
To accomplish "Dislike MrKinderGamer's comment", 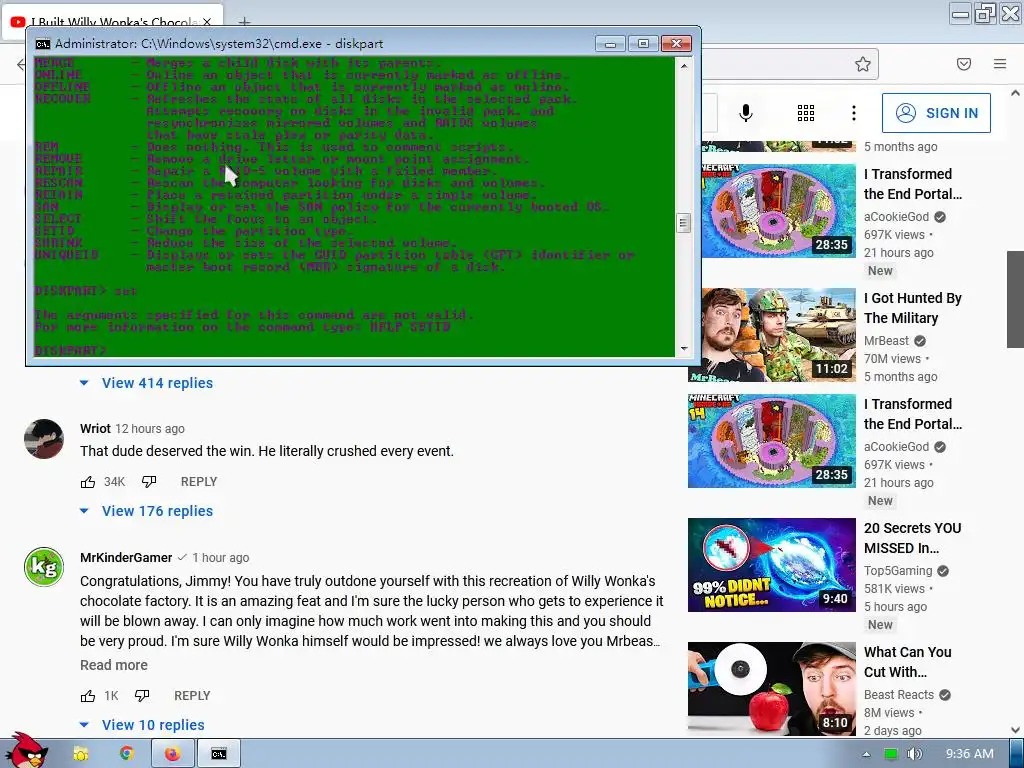I will [142, 696].
